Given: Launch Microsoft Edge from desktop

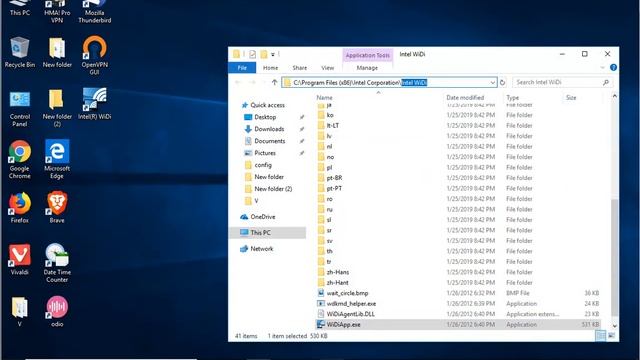Looking at the screenshot, I should tap(57, 160).
